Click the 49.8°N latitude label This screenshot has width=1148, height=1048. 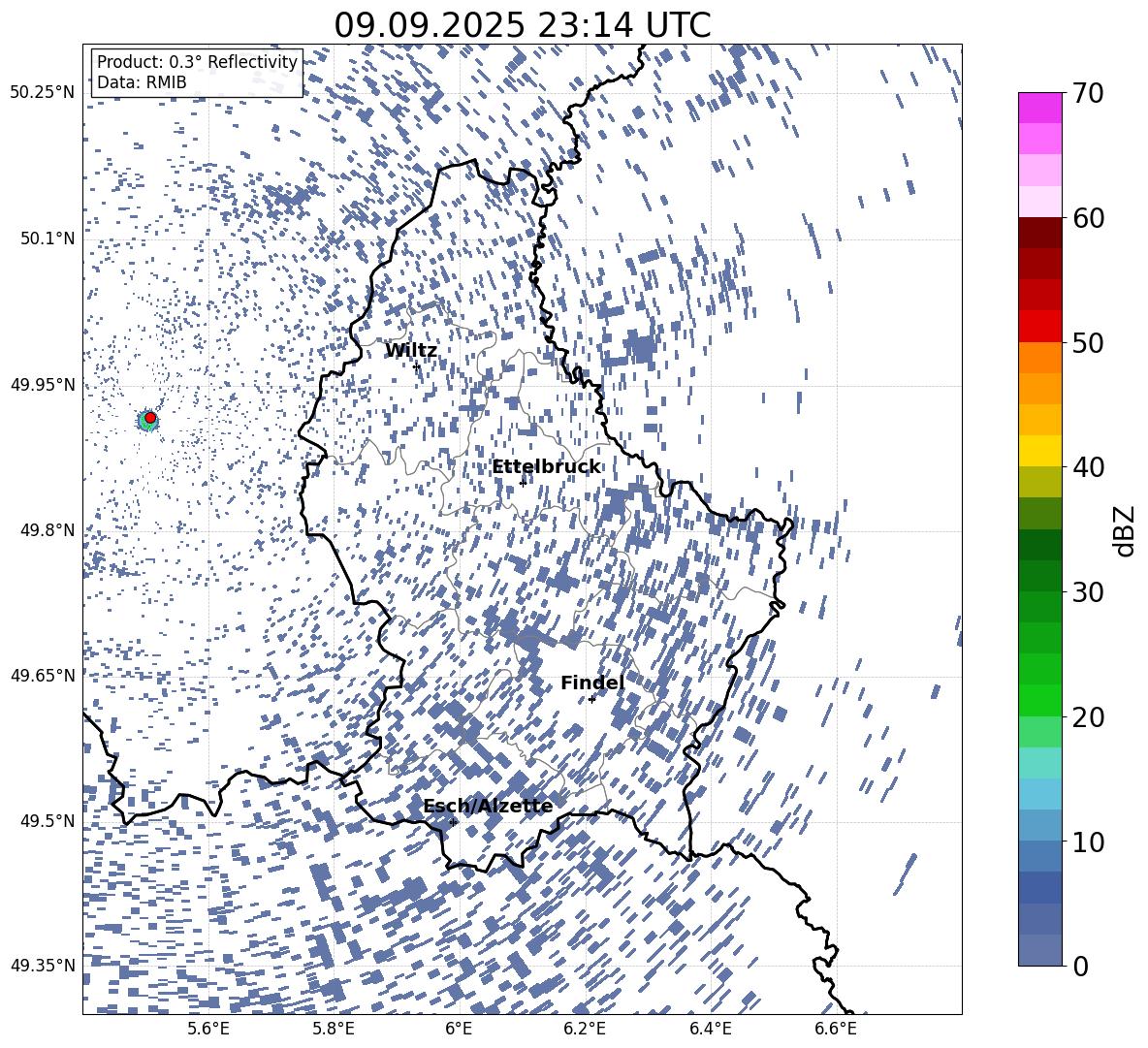(x=48, y=530)
